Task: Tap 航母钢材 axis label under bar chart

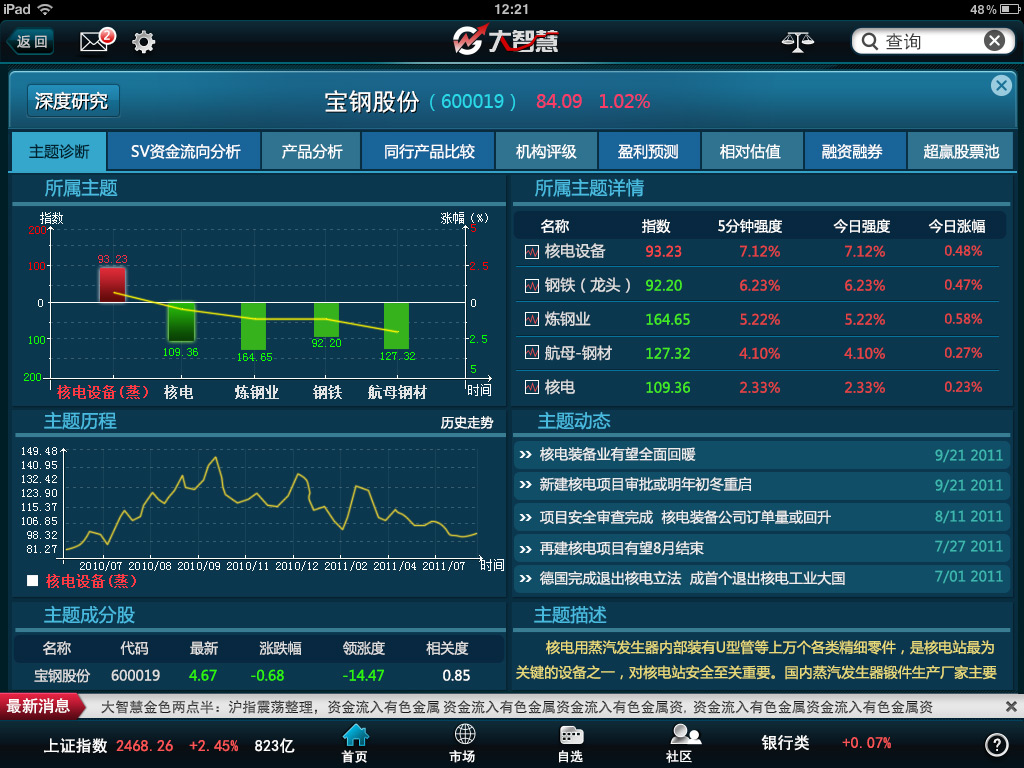Action: point(397,392)
